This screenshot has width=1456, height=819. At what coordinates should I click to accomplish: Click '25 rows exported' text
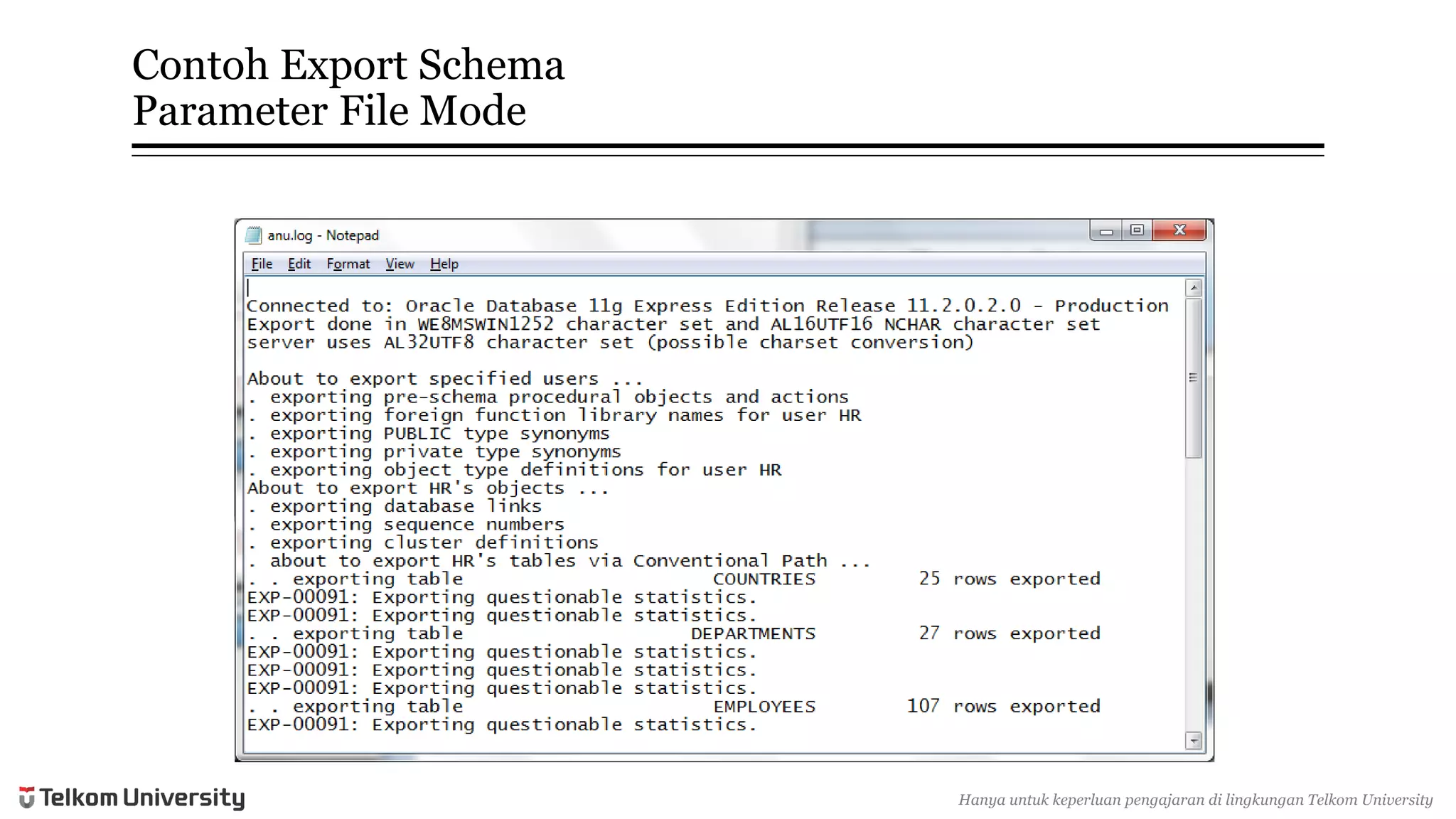pyautogui.click(x=1010, y=579)
